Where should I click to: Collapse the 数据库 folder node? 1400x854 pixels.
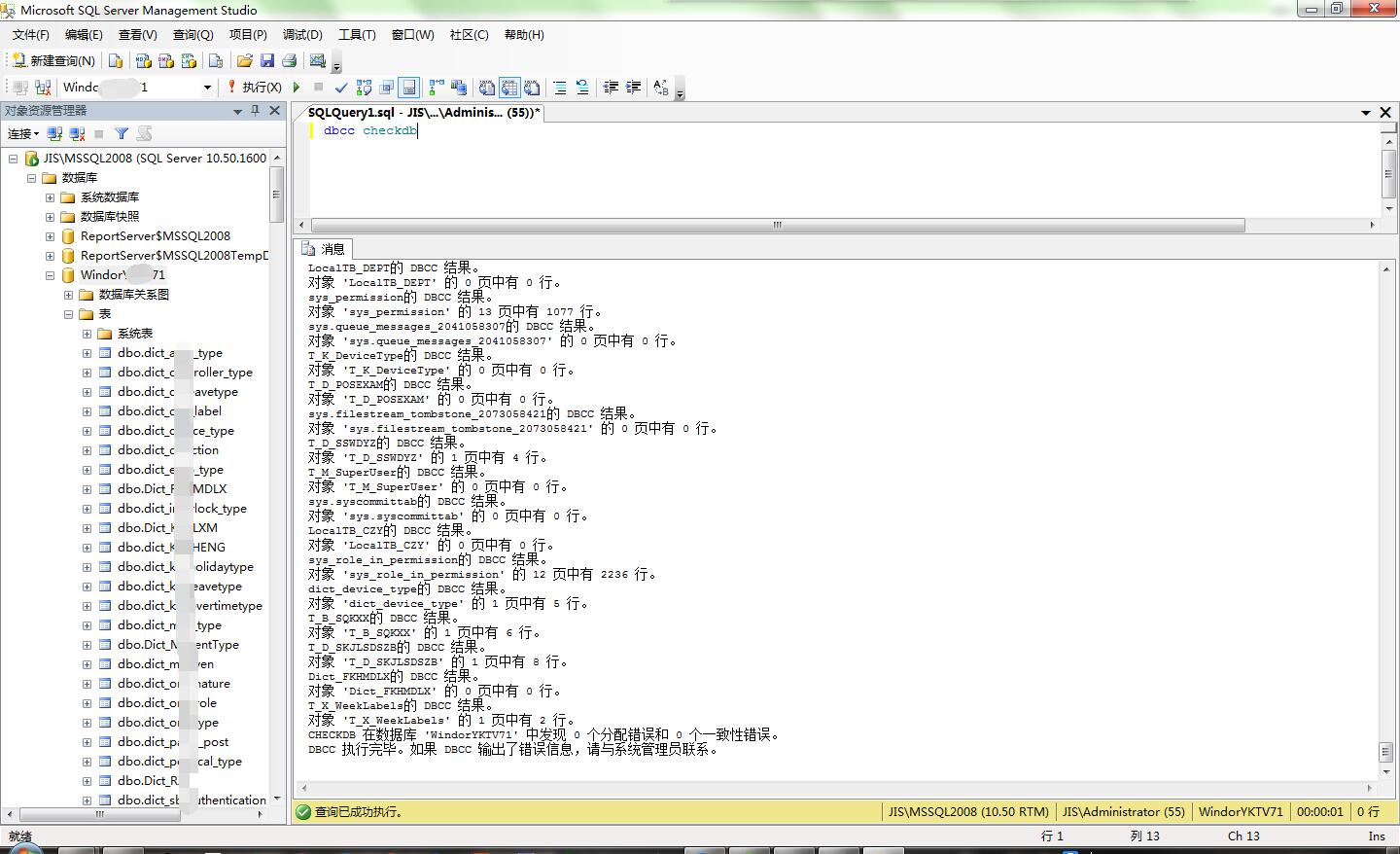click(31, 178)
